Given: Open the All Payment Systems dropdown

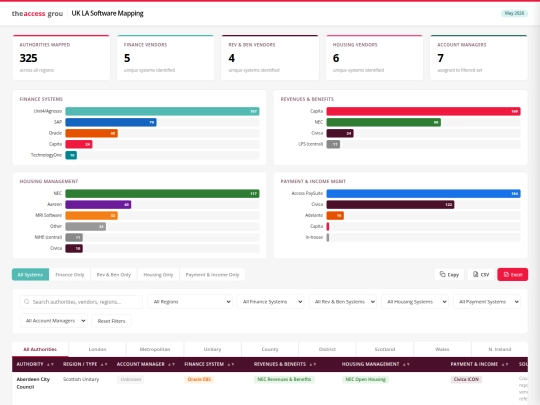Looking at the screenshot, I should (x=487, y=302).
